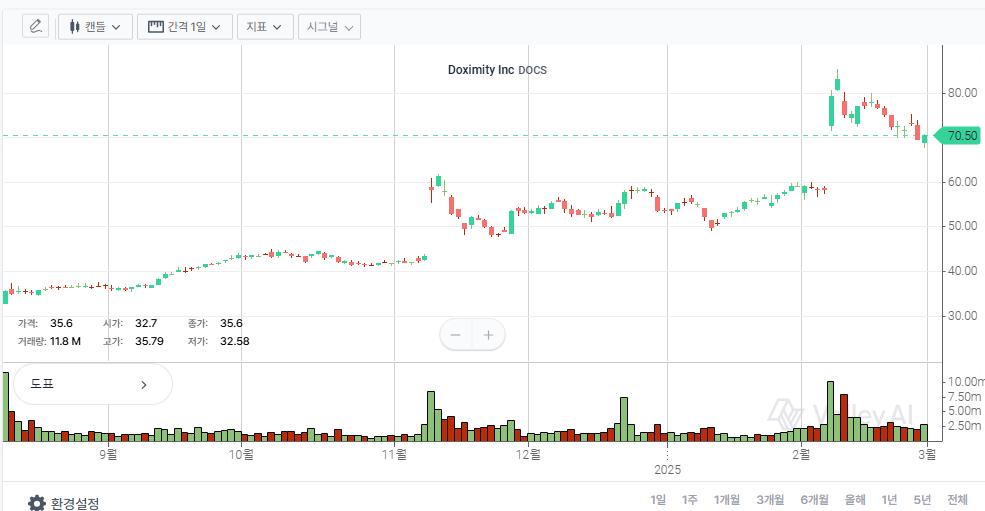985x511 pixels.
Task: Select the 1개월 time range
Action: (x=727, y=500)
